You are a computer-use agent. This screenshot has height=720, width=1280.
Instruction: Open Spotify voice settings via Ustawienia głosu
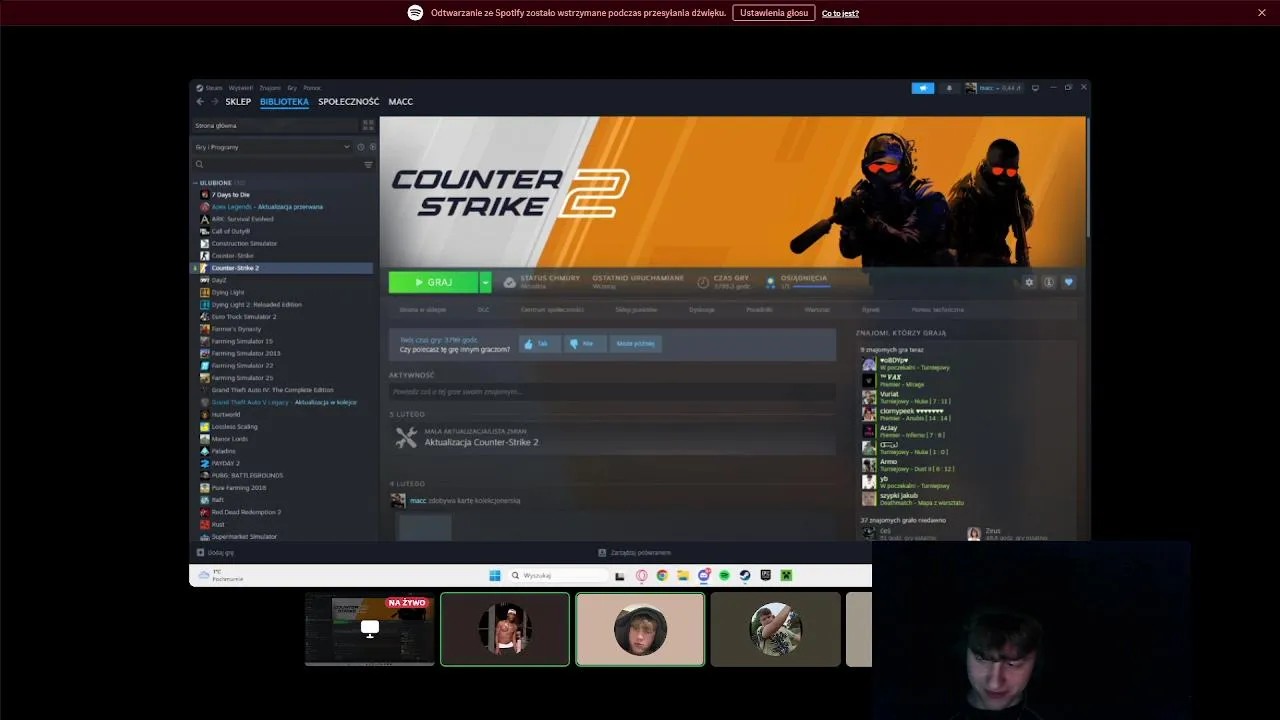tap(773, 13)
